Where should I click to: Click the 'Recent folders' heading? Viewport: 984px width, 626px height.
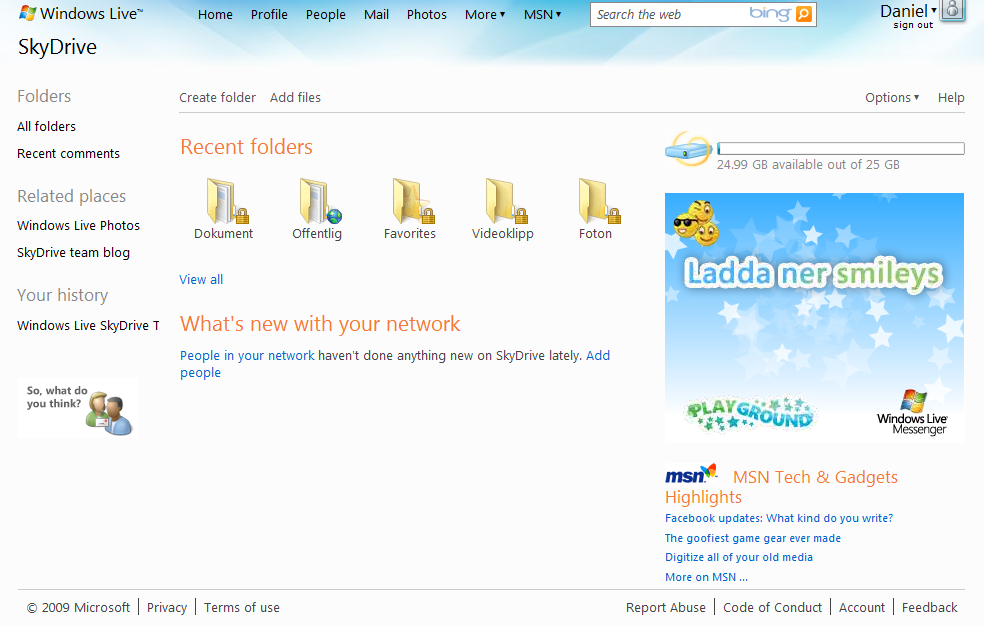(246, 146)
